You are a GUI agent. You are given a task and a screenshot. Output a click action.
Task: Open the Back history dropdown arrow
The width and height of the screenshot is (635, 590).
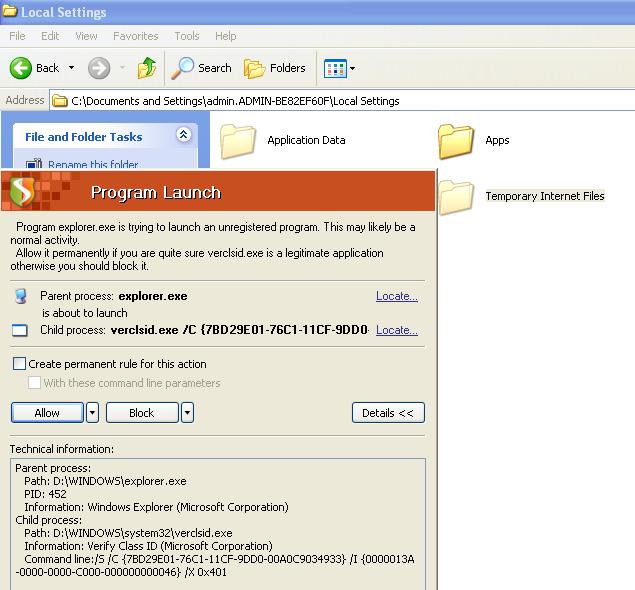click(71, 68)
